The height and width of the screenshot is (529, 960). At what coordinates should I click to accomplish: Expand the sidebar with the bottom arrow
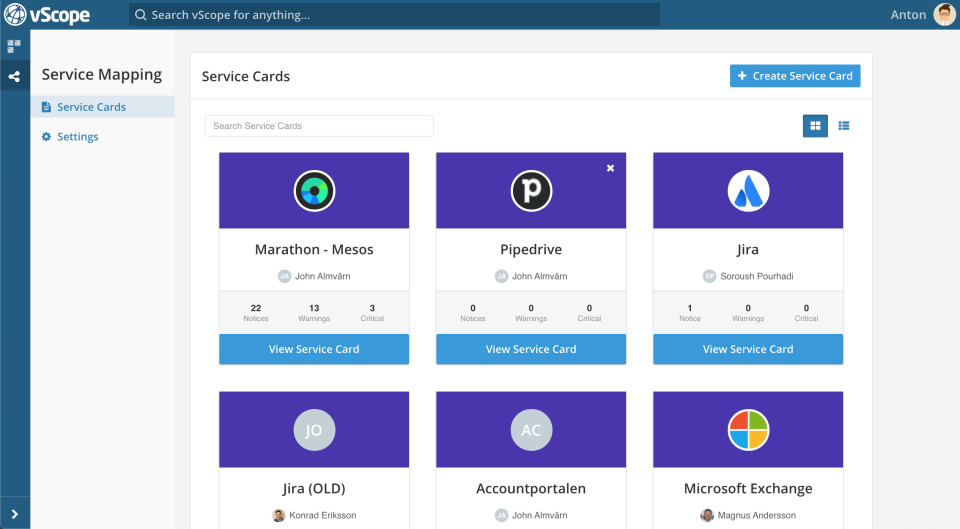tap(15, 514)
